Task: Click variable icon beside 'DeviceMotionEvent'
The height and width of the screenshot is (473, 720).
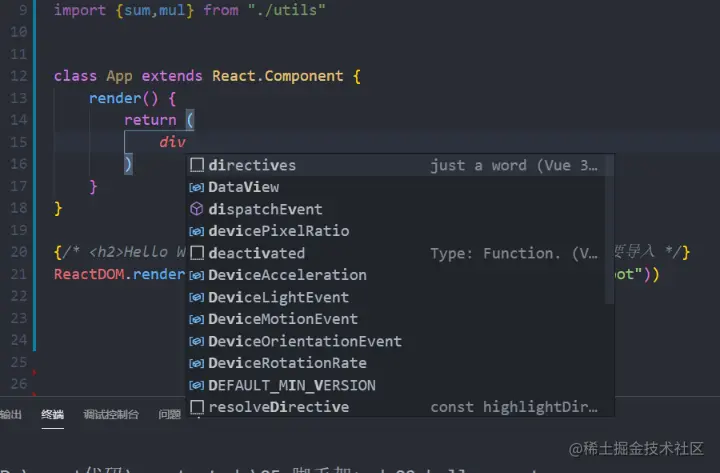Action: [197, 320]
